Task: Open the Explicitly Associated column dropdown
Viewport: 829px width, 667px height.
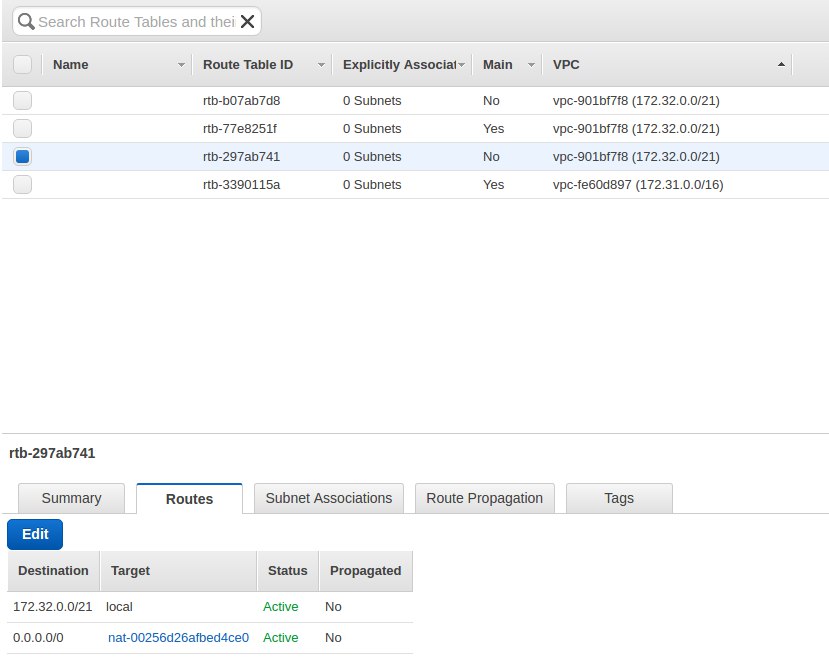Action: pyautogui.click(x=461, y=65)
